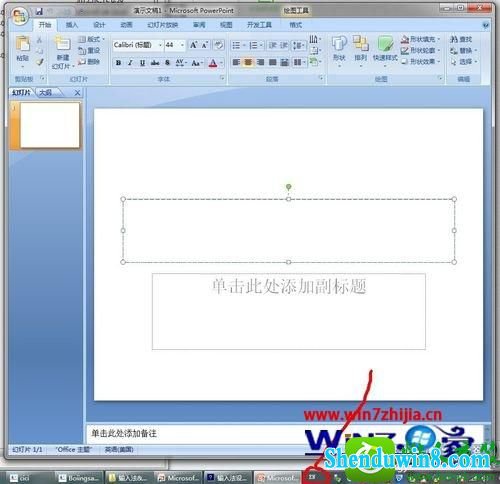This screenshot has height=484, width=500.
Task: Open the columns dropdown
Action: coord(299,62)
